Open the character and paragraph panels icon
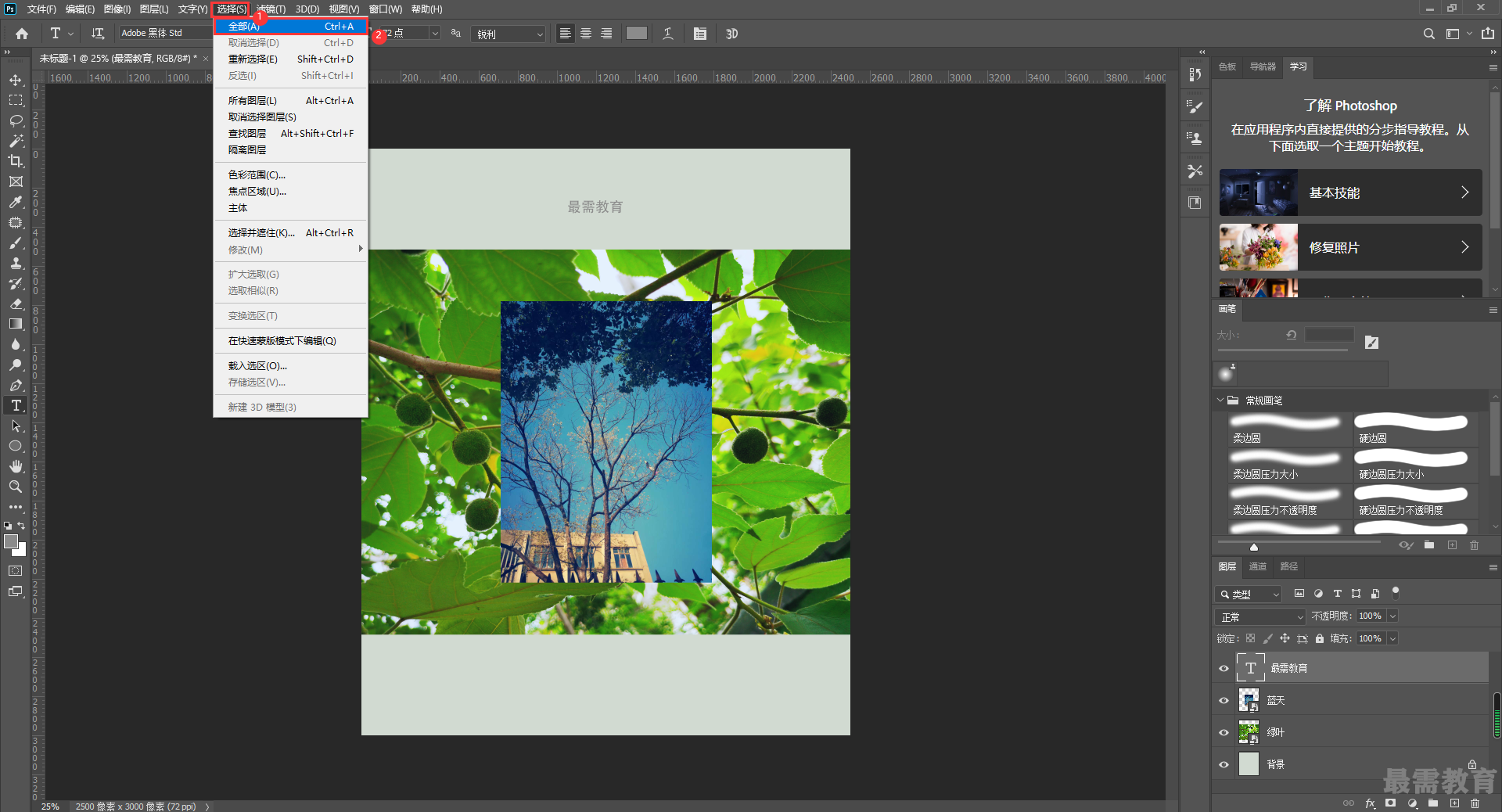The width and height of the screenshot is (1502, 812). pyautogui.click(x=700, y=34)
